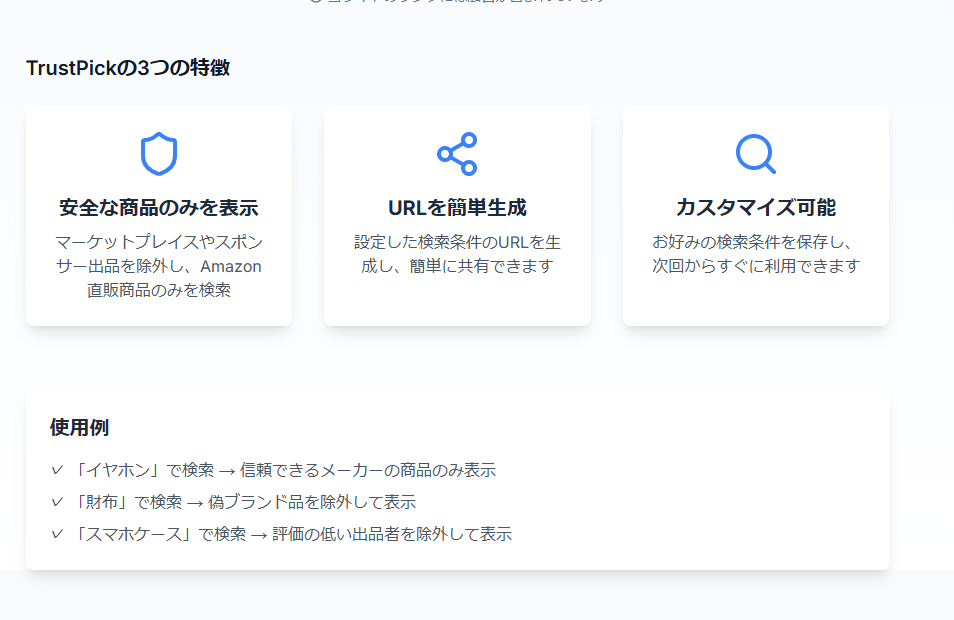Click the blue shield icon
The width and height of the screenshot is (954, 620).
158,154
